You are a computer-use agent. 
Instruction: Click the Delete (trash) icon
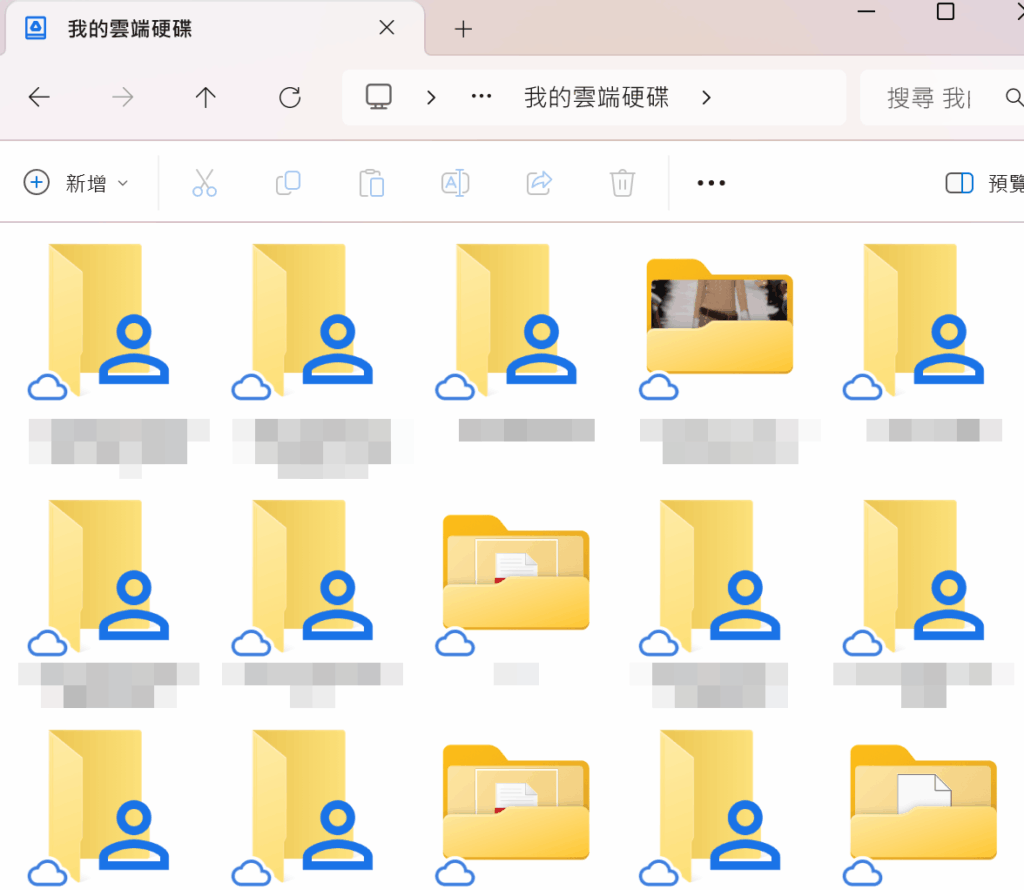[x=622, y=182]
